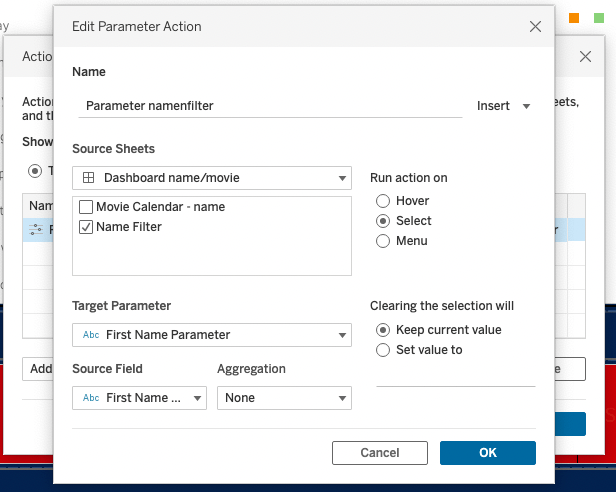Expand the Source Sheets dropdown arrow
616x492 pixels.
pyautogui.click(x=342, y=178)
